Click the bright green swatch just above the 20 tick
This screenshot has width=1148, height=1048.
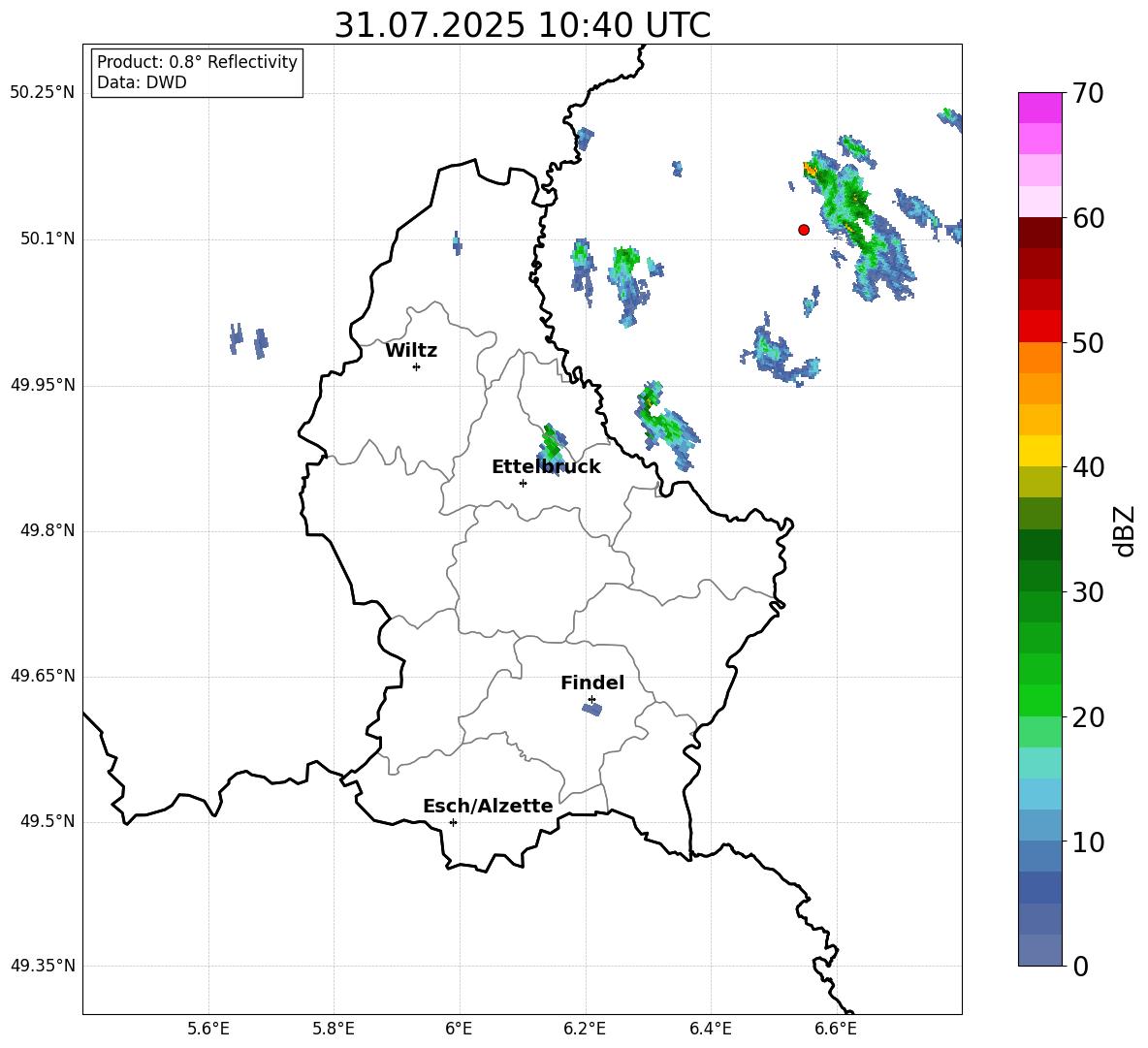click(x=1039, y=700)
